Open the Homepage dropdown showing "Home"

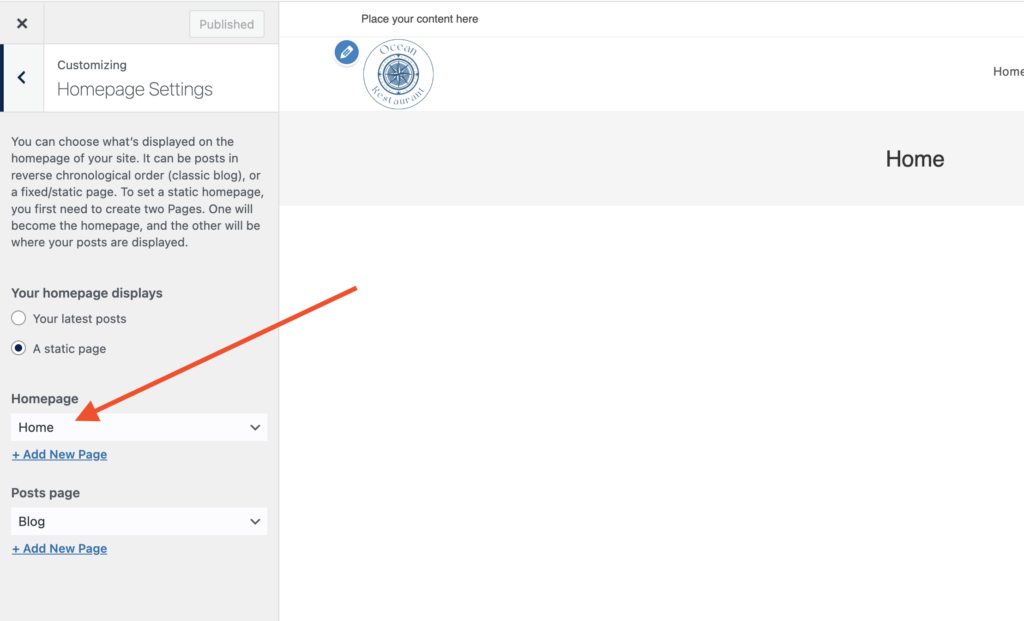click(x=130, y=427)
